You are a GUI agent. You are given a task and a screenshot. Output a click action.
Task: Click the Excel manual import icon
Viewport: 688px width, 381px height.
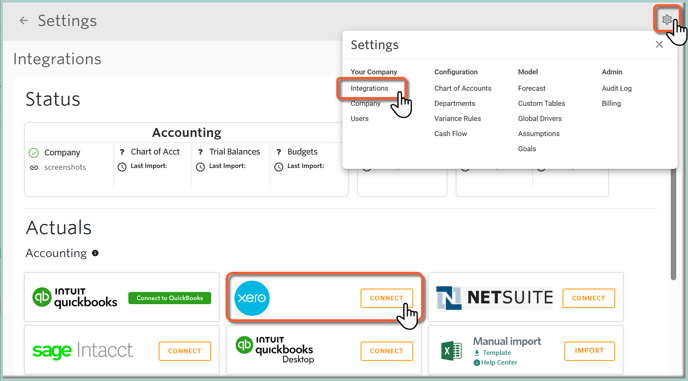451,351
